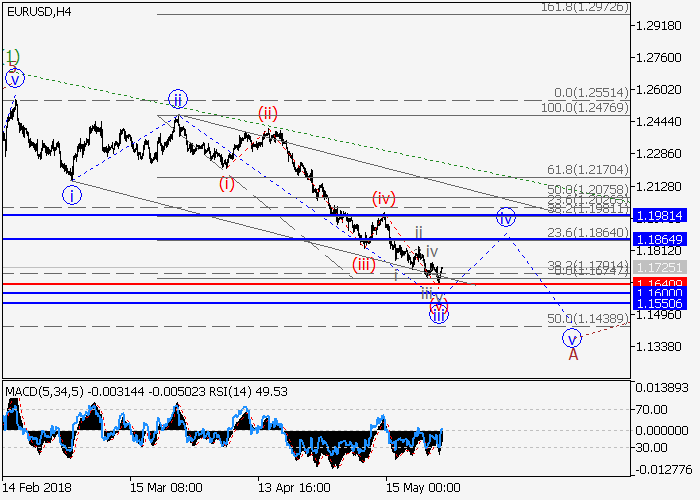700x500 pixels.
Task: Click the red (i) wave label
Action: tap(227, 183)
